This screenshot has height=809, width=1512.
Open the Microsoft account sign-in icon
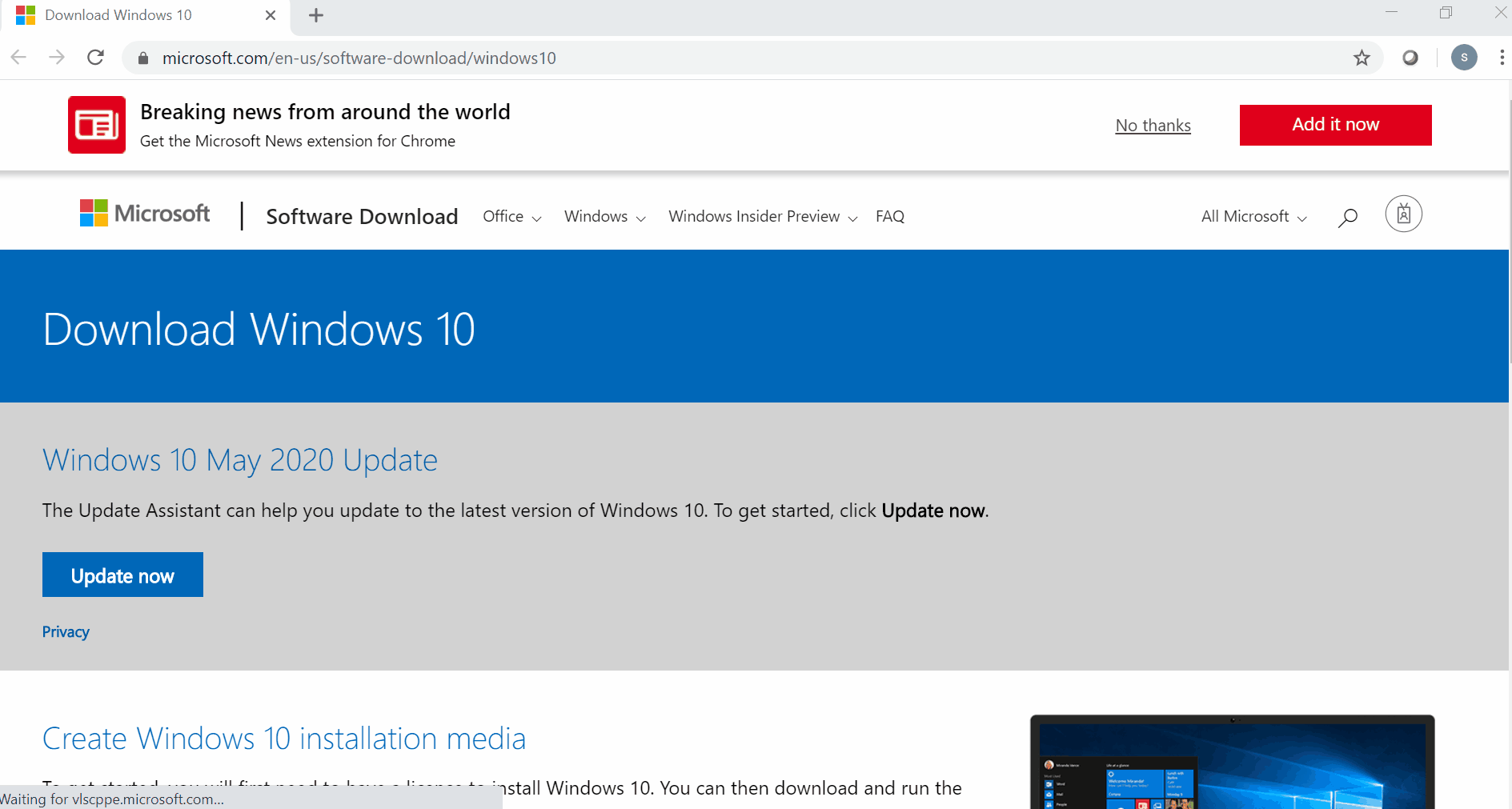1403,214
